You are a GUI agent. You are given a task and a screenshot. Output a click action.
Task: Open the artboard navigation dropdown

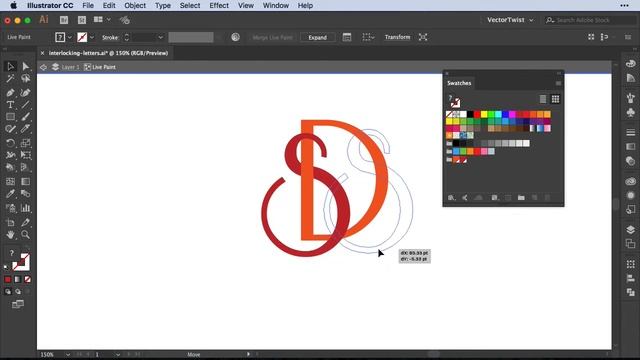tap(118, 355)
